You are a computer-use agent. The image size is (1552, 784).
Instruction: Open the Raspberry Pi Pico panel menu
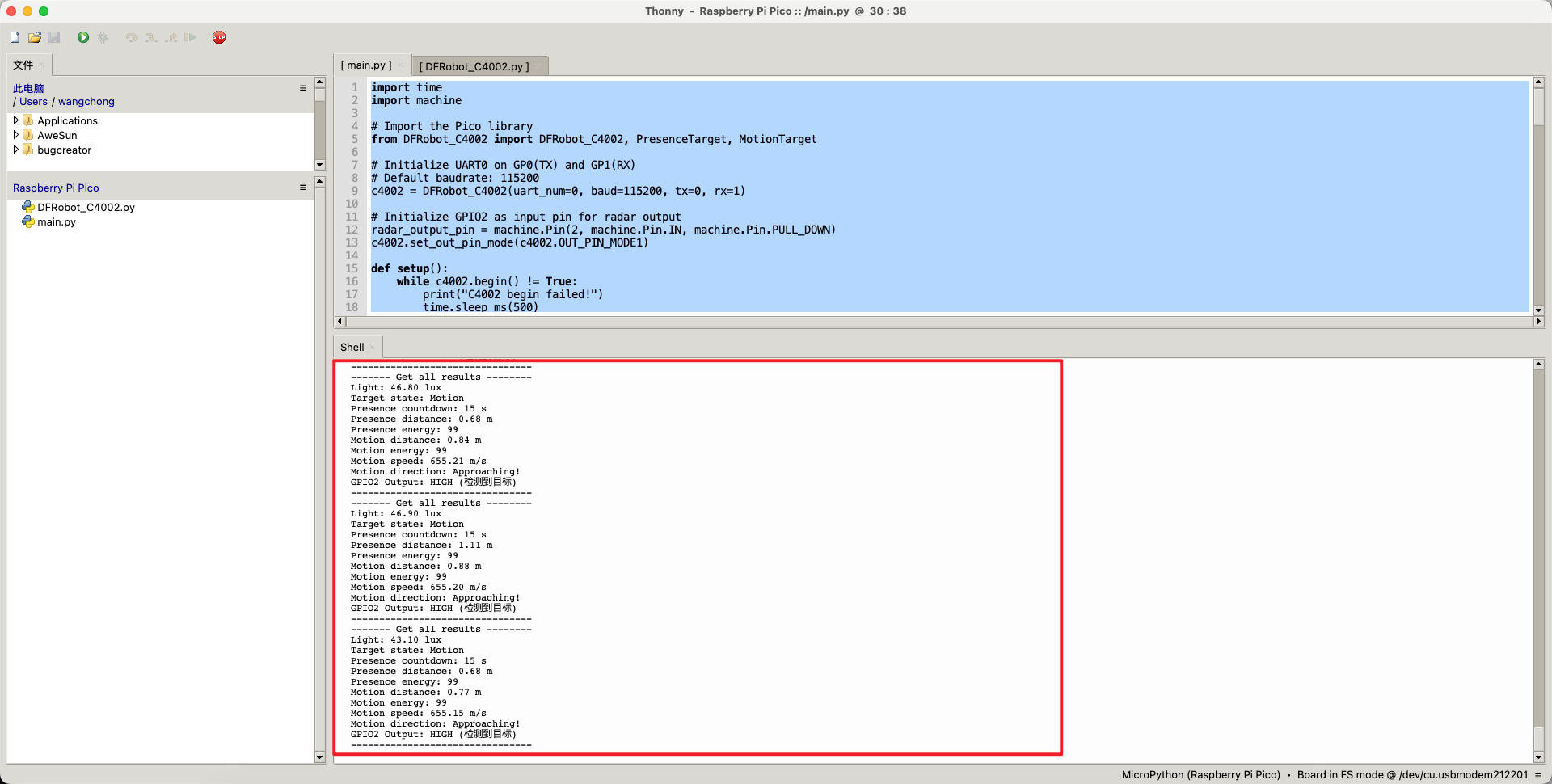pos(303,188)
